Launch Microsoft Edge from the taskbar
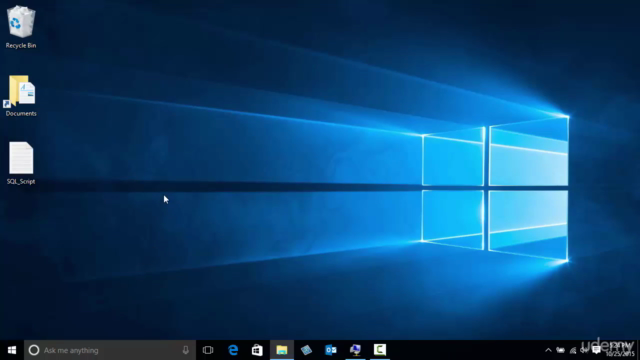Image resolution: width=640 pixels, height=360 pixels. [233, 350]
